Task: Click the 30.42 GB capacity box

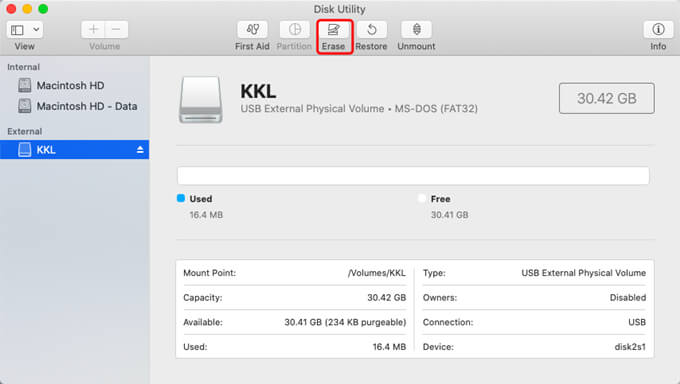Action: [x=607, y=98]
